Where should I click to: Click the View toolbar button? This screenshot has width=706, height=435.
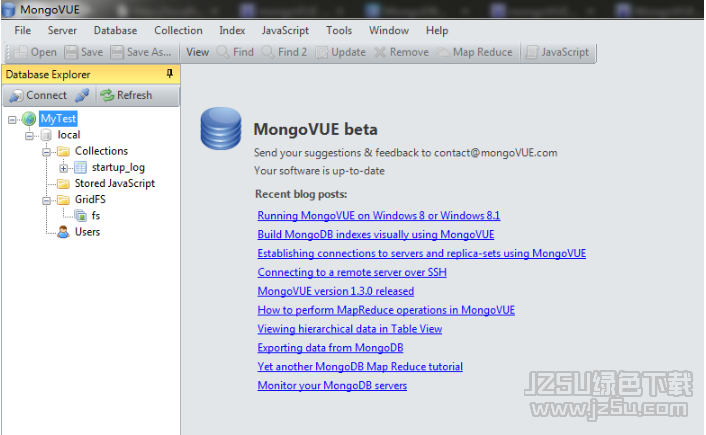point(197,52)
